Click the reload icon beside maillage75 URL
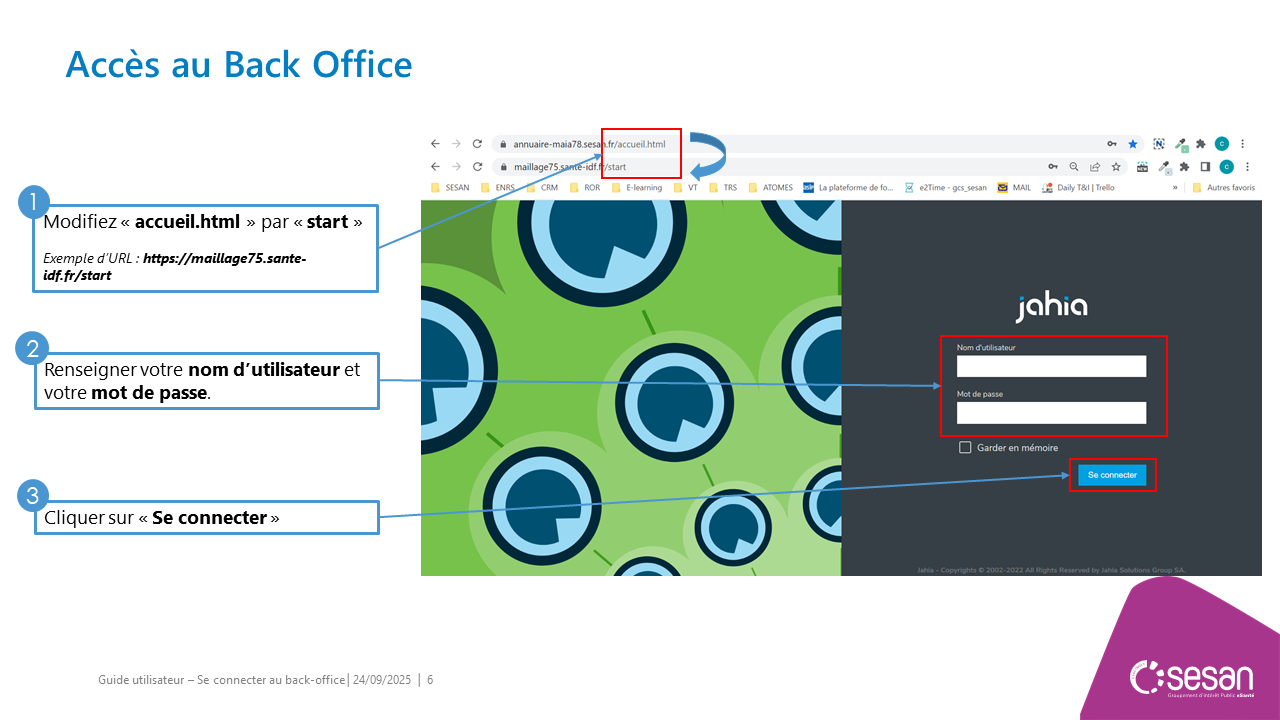This screenshot has width=1280, height=720. (x=477, y=166)
